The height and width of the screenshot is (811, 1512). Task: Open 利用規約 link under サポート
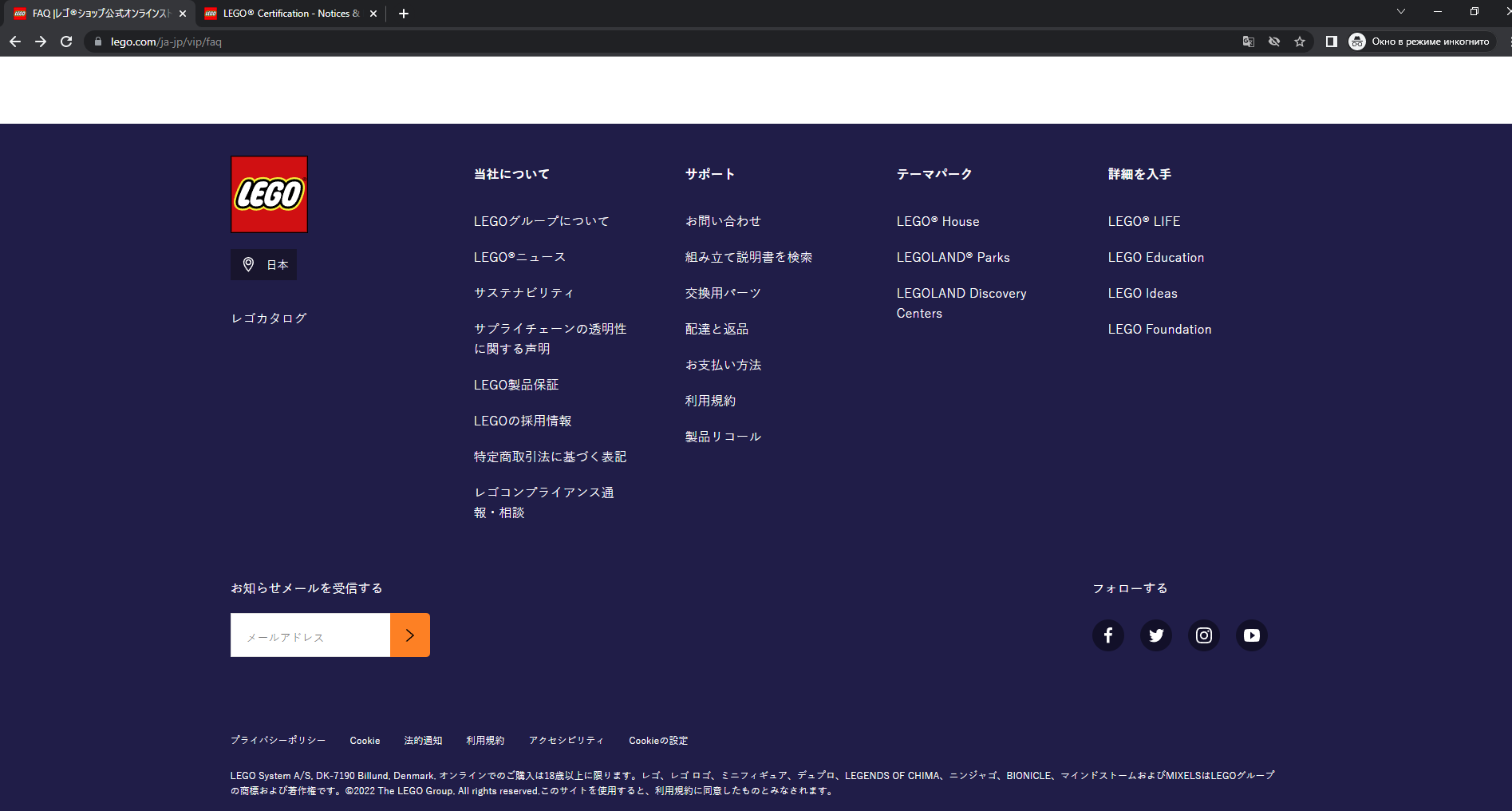[x=710, y=401]
